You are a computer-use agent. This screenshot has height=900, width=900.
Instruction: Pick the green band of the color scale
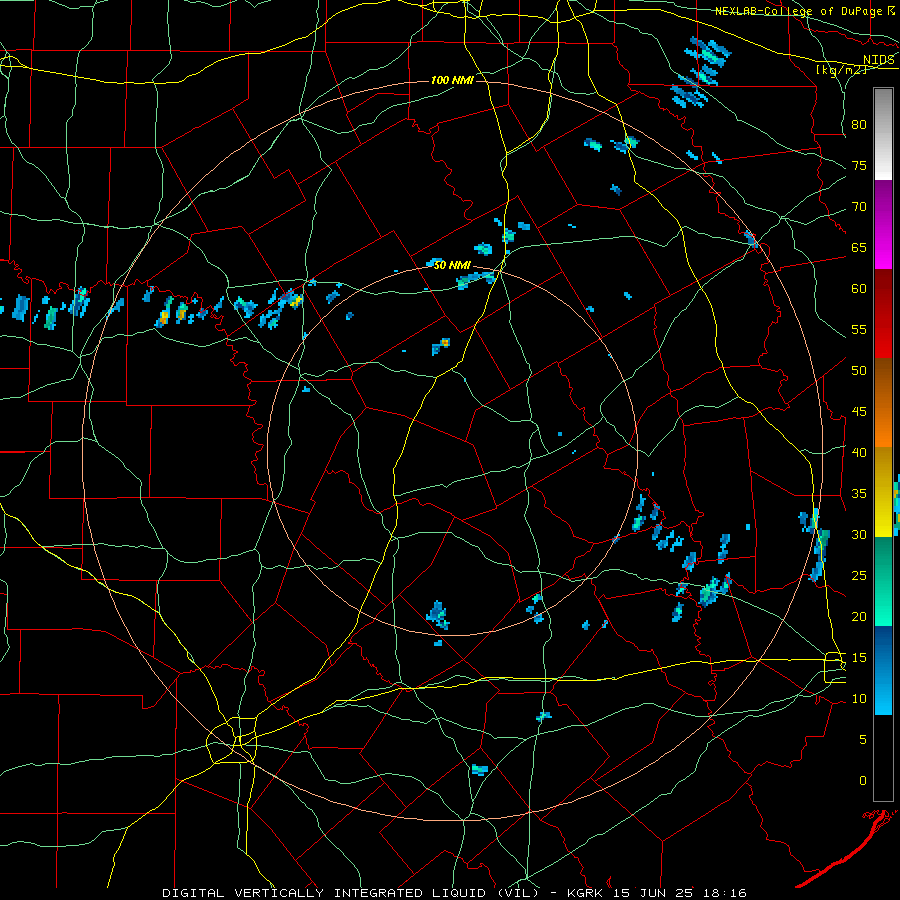(x=883, y=581)
